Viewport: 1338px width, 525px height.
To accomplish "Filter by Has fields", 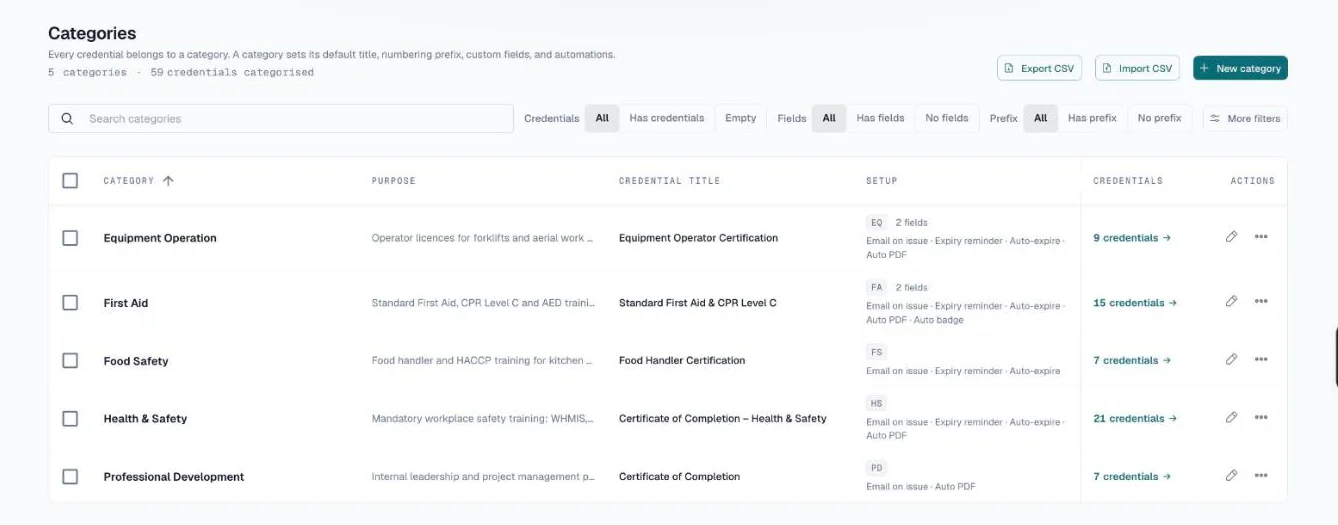I will pyautogui.click(x=880, y=118).
